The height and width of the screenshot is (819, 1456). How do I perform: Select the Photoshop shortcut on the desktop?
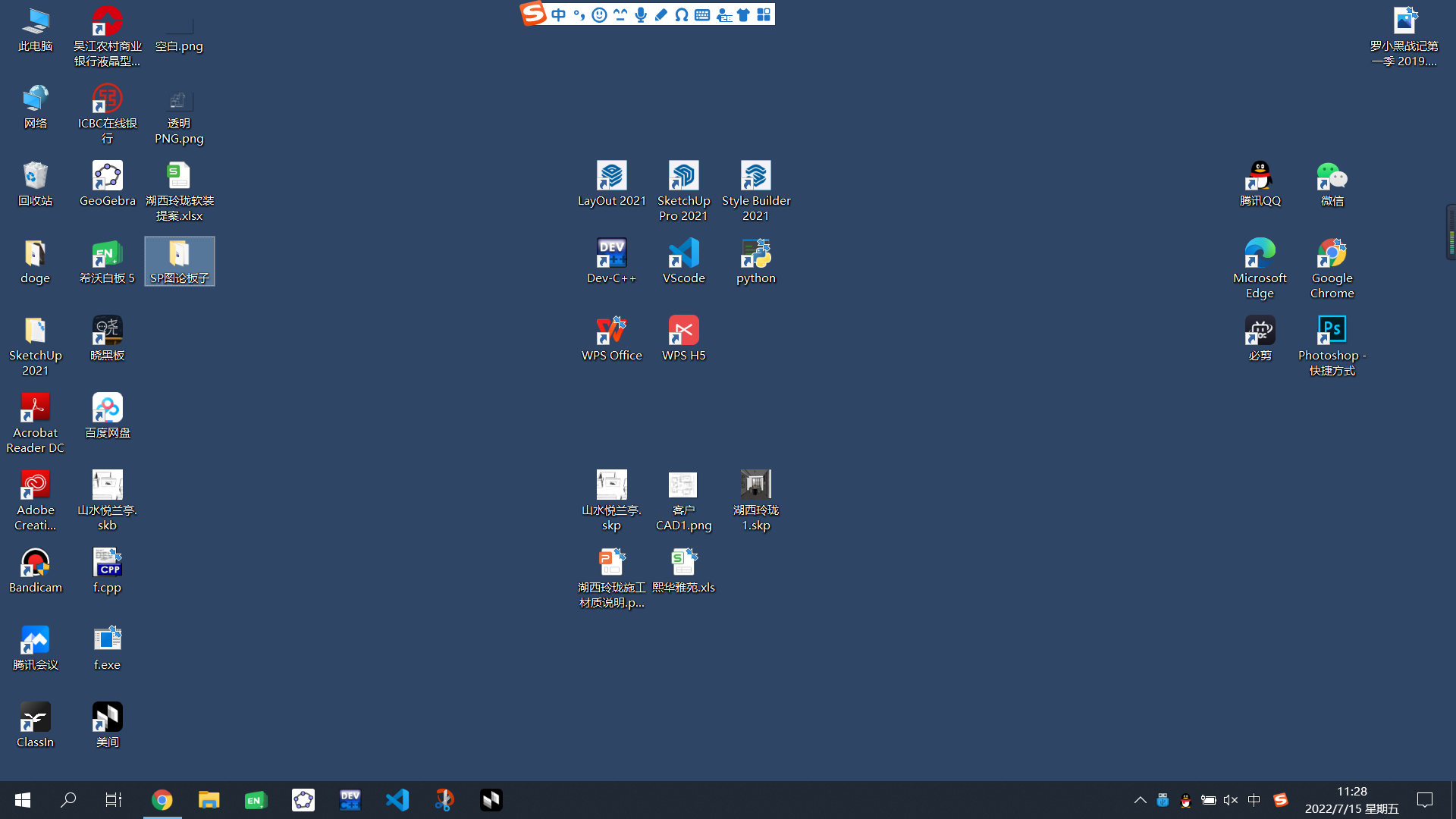(1332, 347)
